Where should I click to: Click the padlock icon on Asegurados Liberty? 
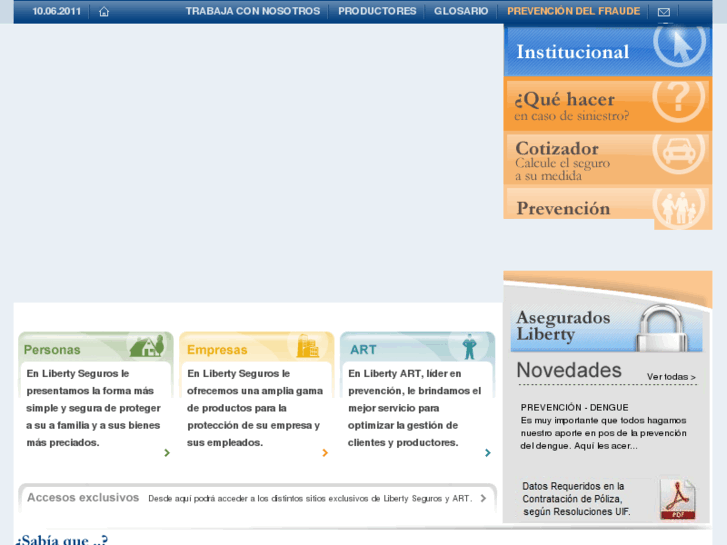(x=662, y=328)
